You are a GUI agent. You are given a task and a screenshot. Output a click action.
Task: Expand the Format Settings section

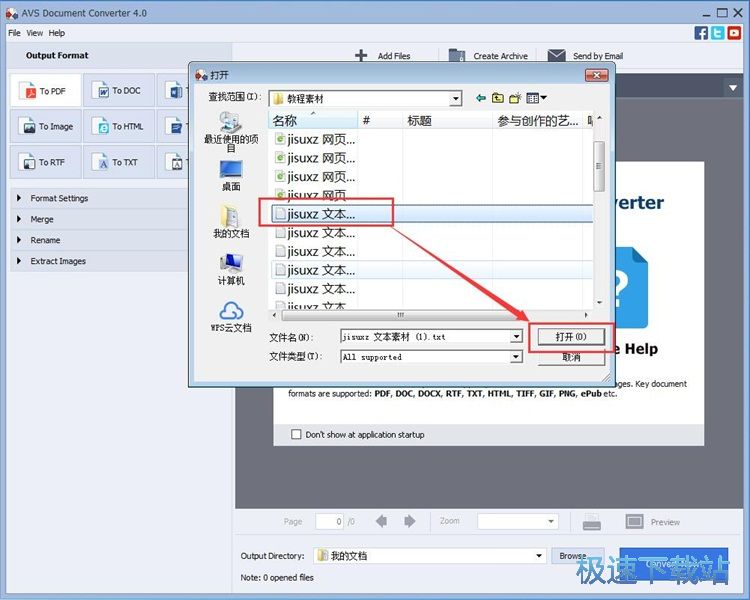coord(59,198)
